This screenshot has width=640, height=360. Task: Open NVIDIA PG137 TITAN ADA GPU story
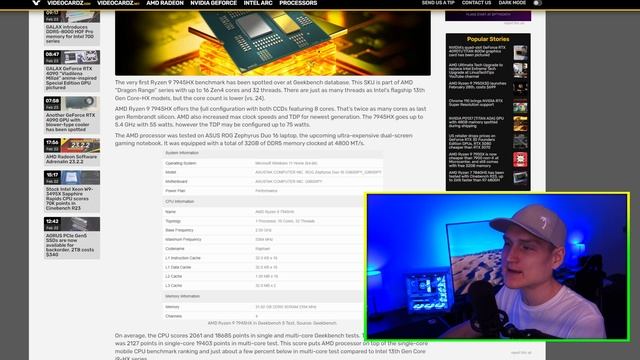click(x=476, y=122)
